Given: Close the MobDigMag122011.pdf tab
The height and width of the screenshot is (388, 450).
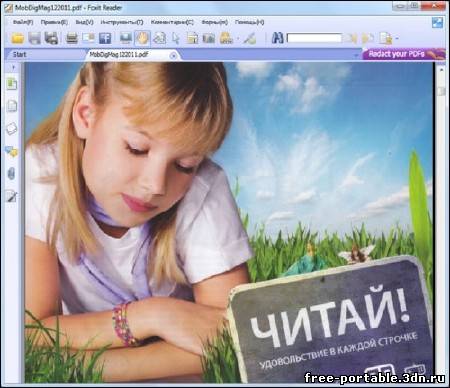Looking at the screenshot, I should click(173, 55).
